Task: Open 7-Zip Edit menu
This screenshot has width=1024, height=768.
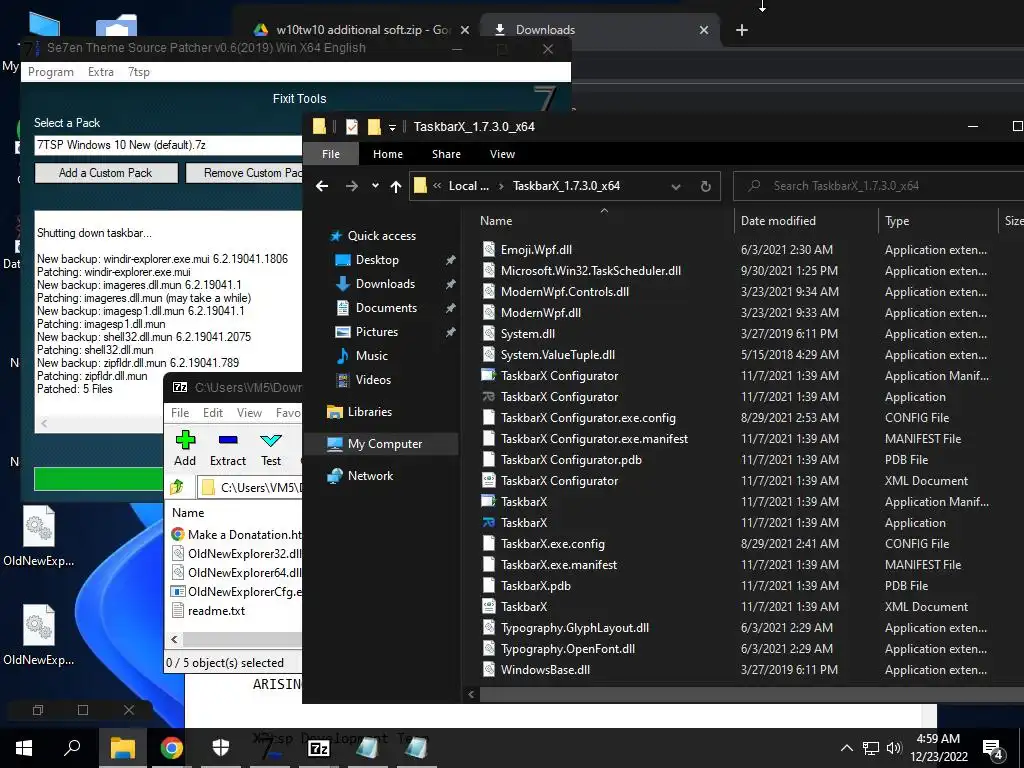Action: [x=213, y=413]
